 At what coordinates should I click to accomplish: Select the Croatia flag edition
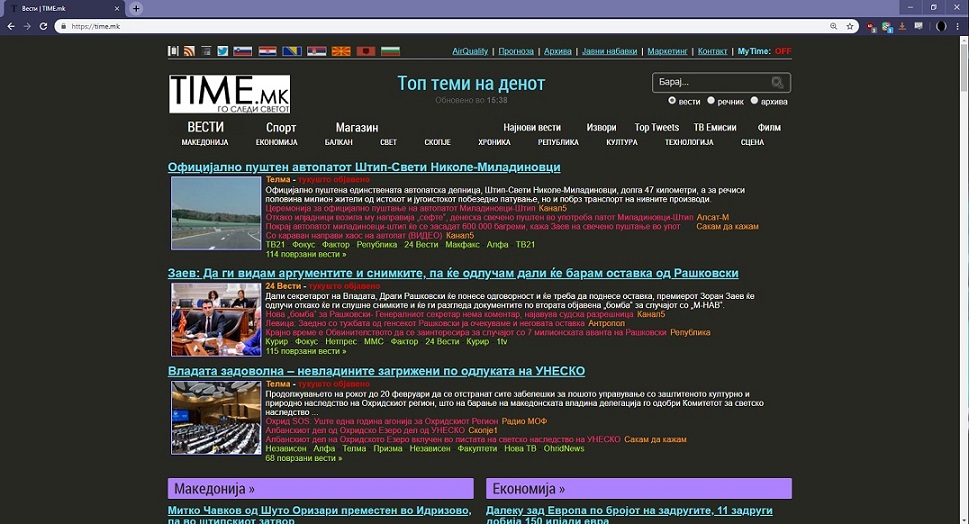pyautogui.click(x=267, y=51)
